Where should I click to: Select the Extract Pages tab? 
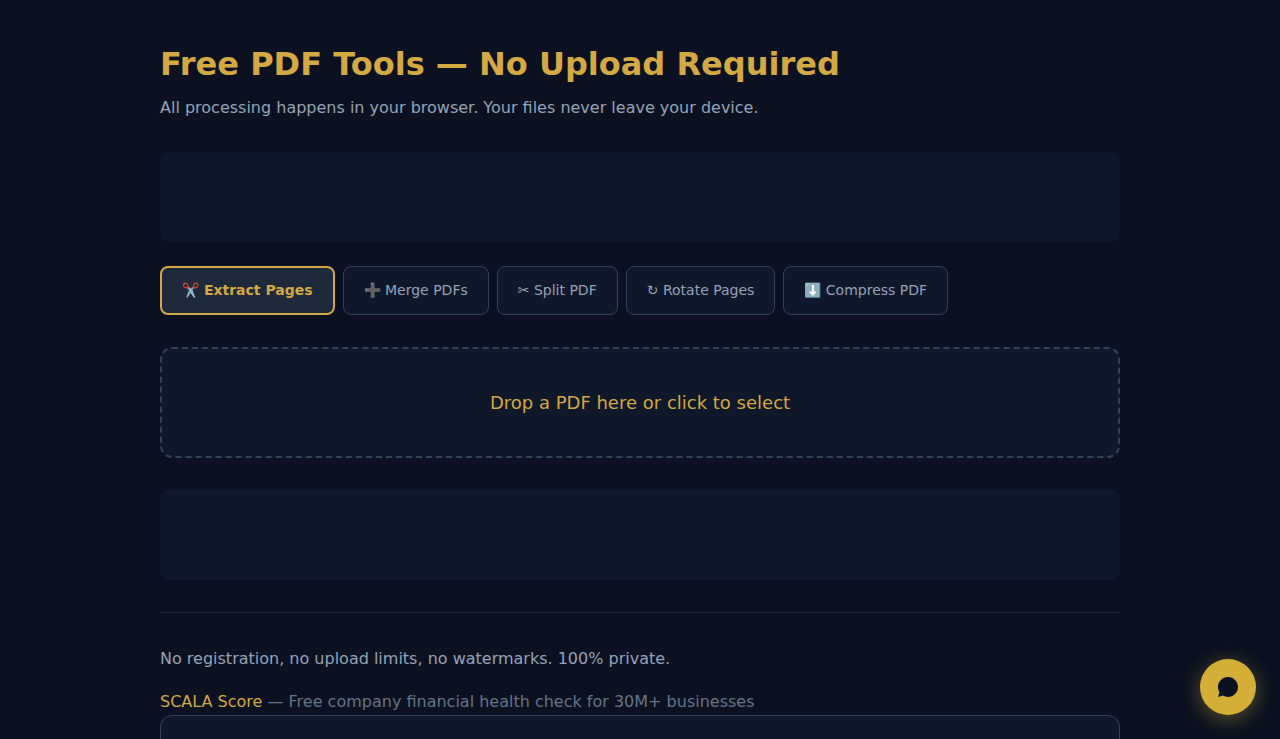click(247, 290)
